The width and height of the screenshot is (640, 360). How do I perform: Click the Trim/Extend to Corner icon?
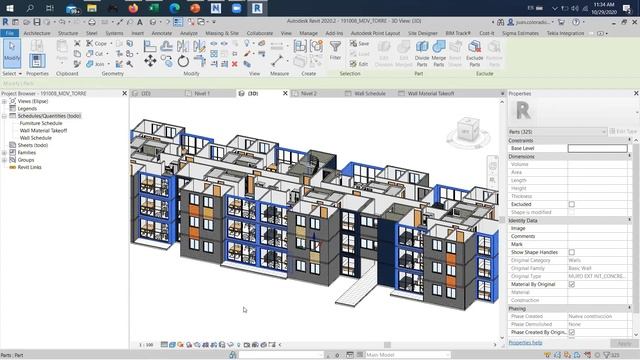click(x=200, y=61)
